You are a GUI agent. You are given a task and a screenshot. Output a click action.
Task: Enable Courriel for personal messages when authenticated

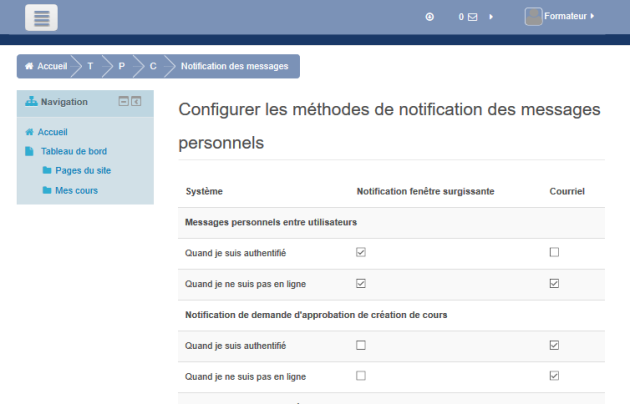[x=554, y=253]
